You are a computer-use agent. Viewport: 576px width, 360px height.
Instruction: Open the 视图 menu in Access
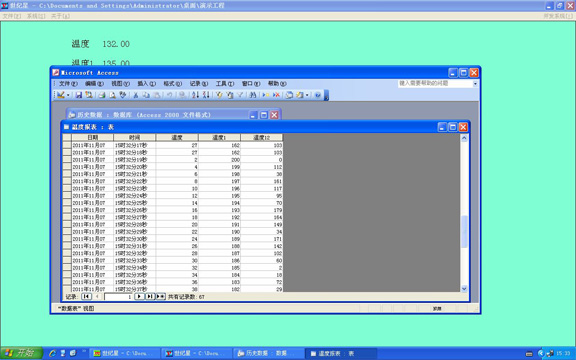tap(120, 84)
